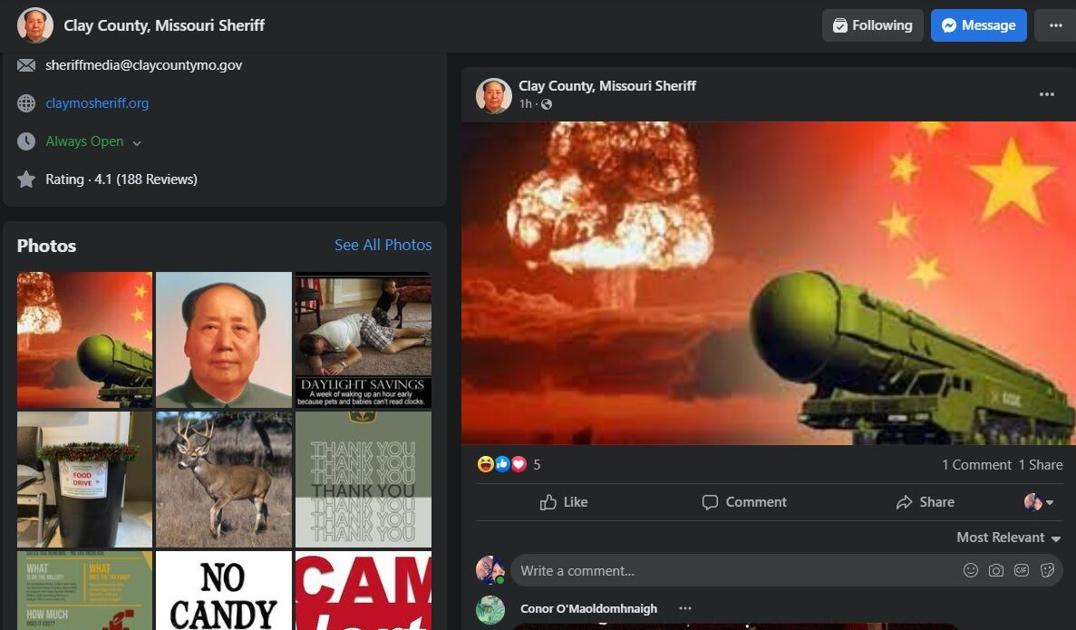Message the Clay County Sheriff page
Viewport: 1076px width, 630px height.
pos(978,25)
